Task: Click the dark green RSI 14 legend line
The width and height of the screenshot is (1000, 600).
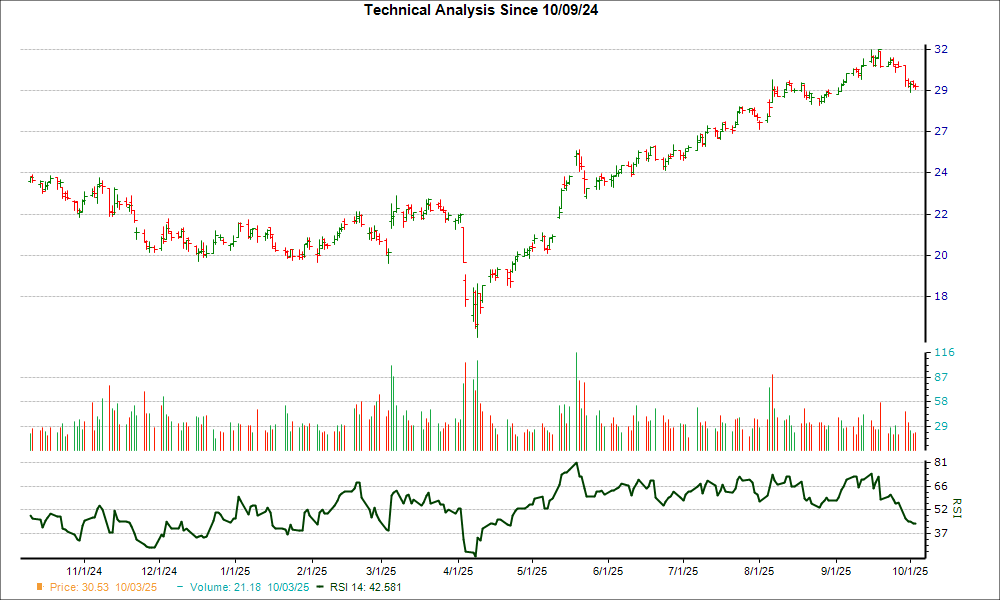Action: [x=319, y=585]
